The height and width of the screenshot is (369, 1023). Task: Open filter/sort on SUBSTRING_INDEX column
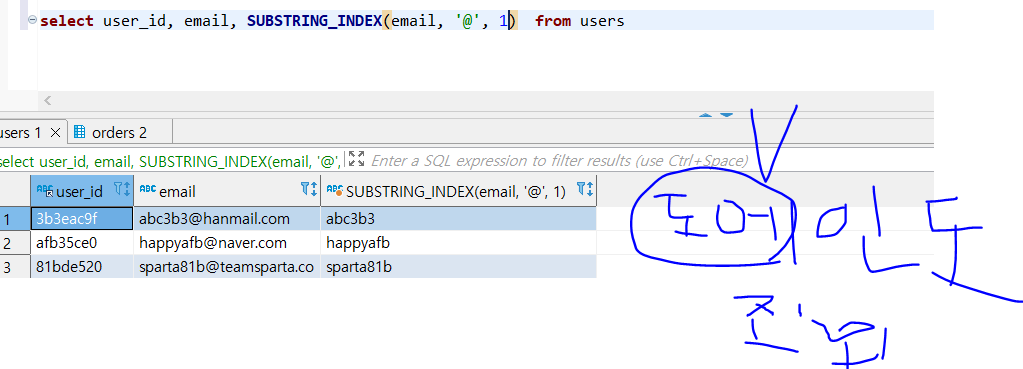[x=585, y=190]
